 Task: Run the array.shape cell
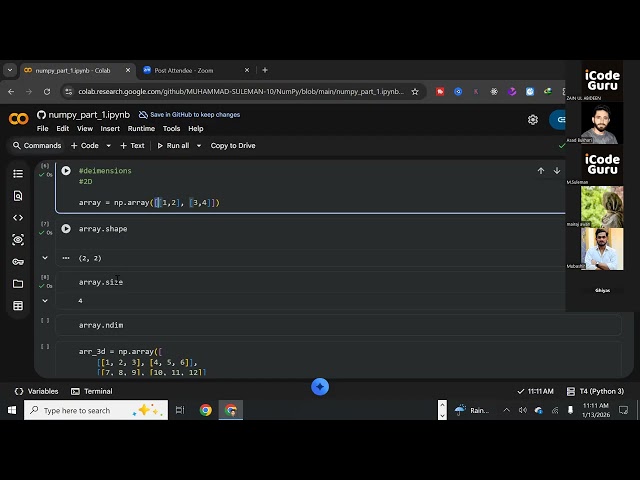click(x=66, y=229)
